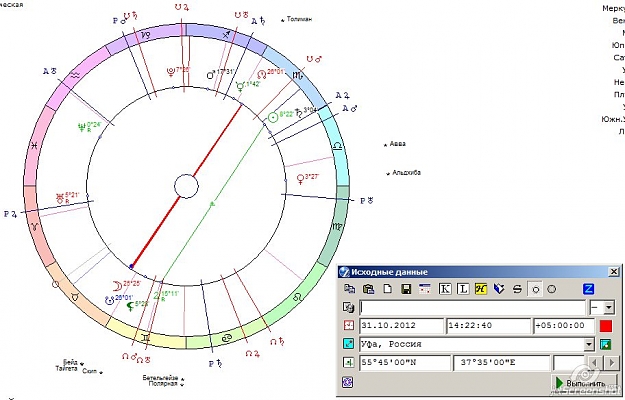Open the map icon right of the city field

(605, 344)
